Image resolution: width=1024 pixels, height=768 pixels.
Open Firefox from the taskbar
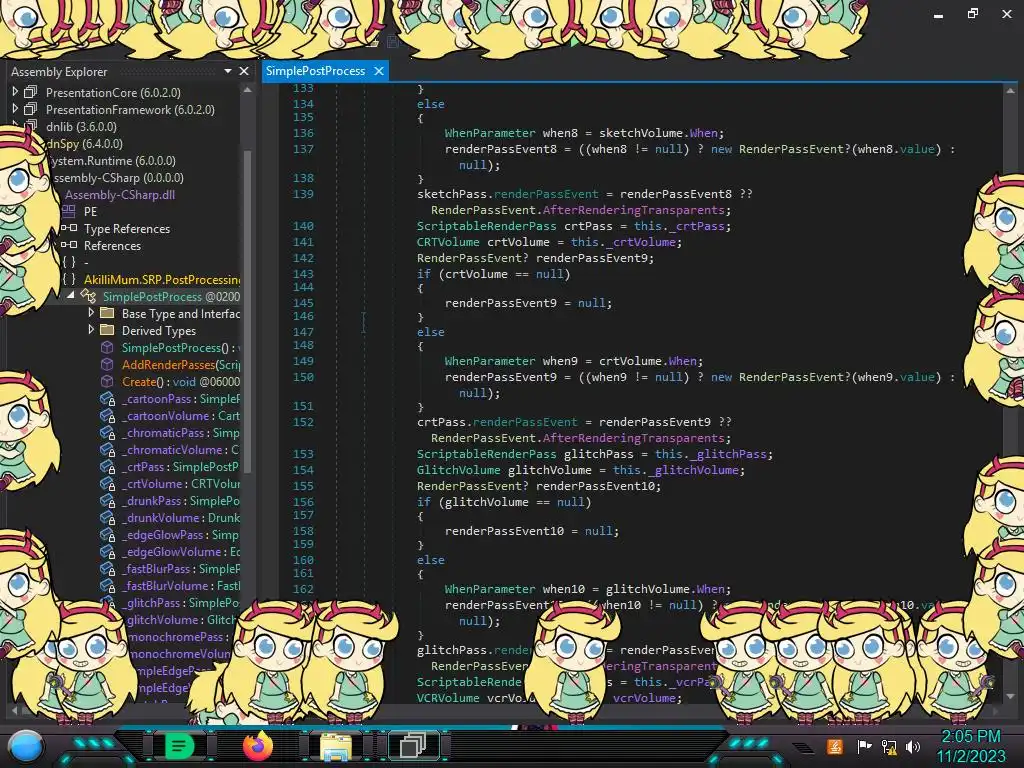pyautogui.click(x=257, y=745)
